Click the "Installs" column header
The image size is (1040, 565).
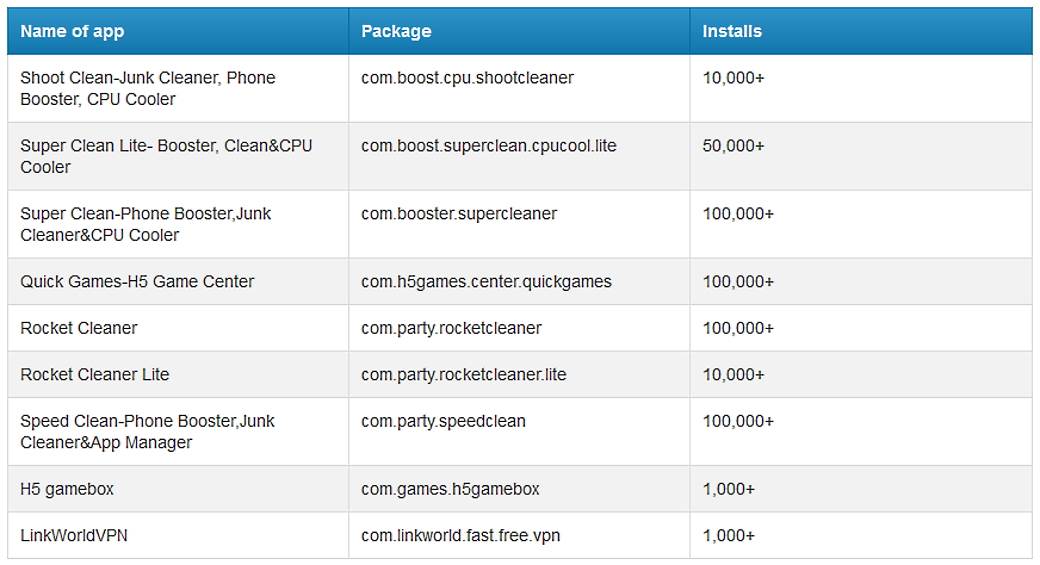(731, 31)
